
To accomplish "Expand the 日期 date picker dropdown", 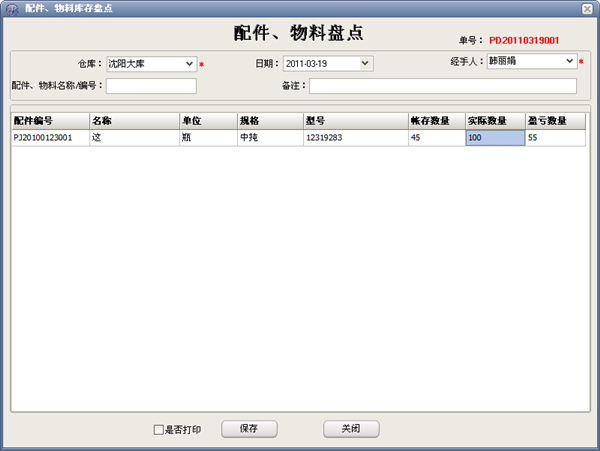I will 365,64.
